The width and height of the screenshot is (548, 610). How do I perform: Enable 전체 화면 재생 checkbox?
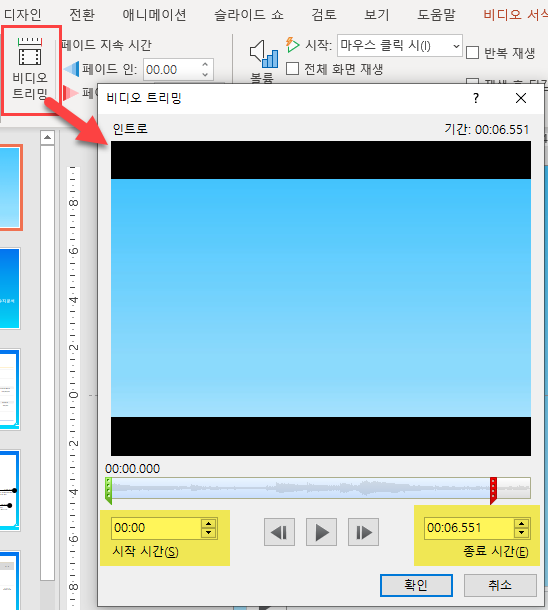[x=292, y=69]
